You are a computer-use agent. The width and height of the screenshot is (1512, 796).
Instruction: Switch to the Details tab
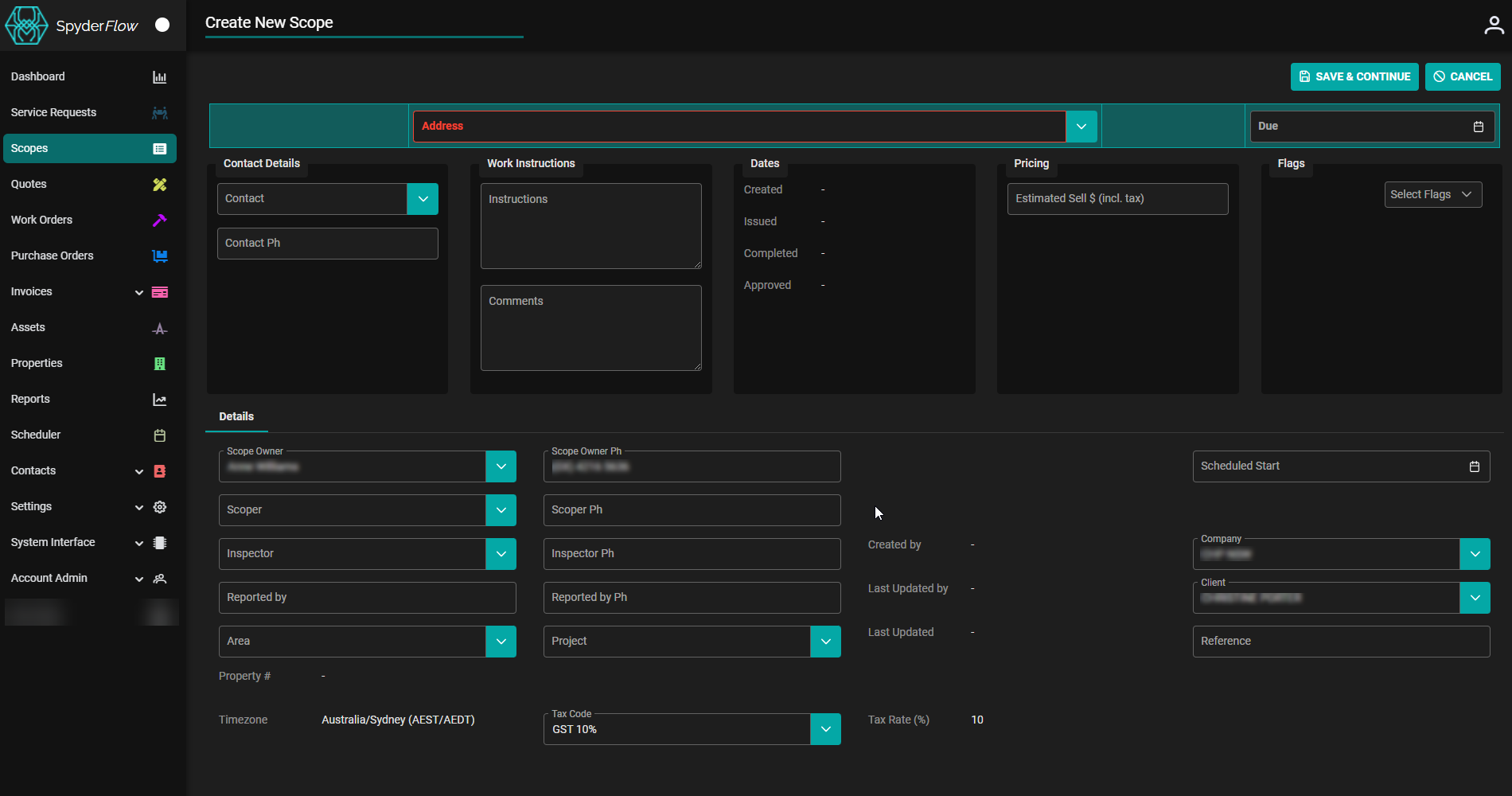(236, 416)
